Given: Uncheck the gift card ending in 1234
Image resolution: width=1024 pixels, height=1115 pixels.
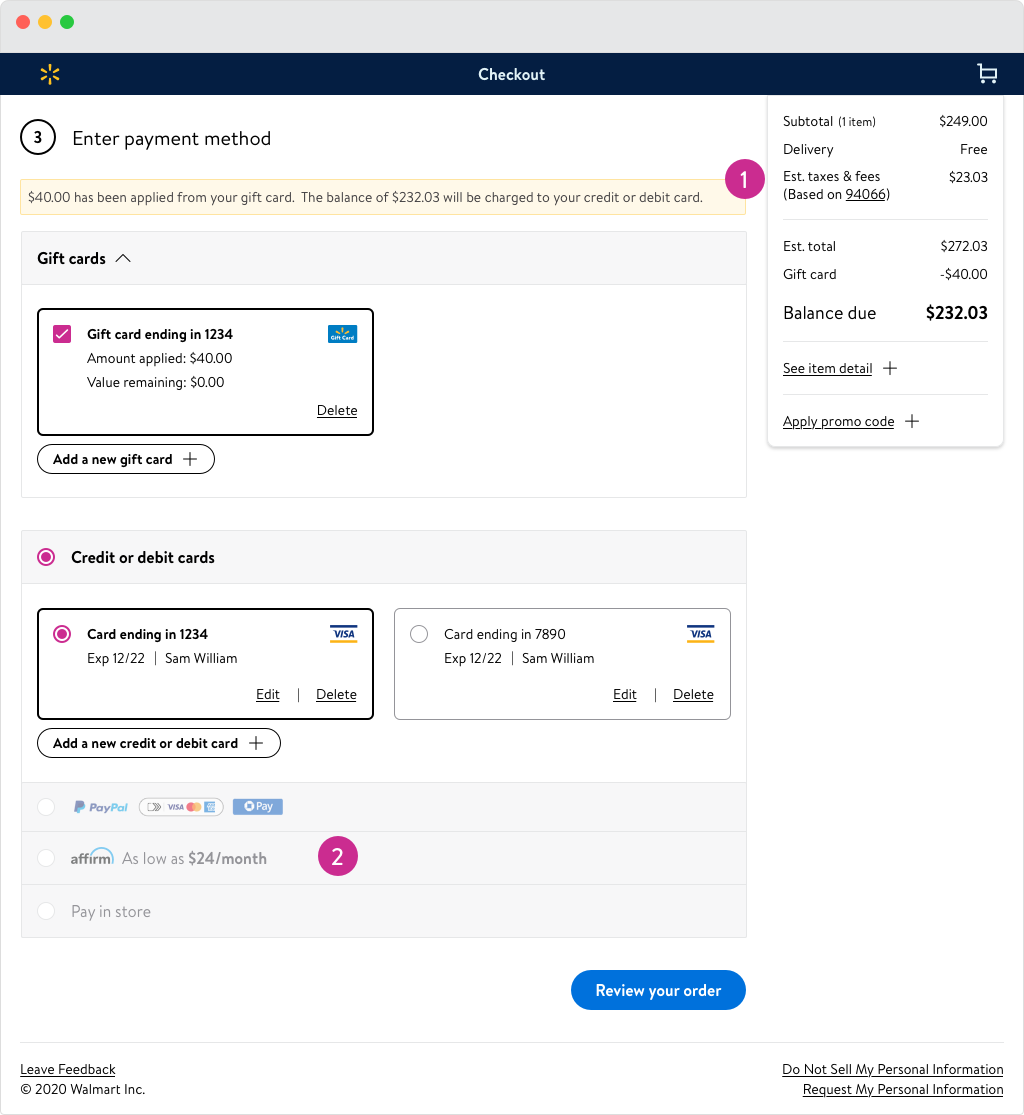Looking at the screenshot, I should coord(62,334).
